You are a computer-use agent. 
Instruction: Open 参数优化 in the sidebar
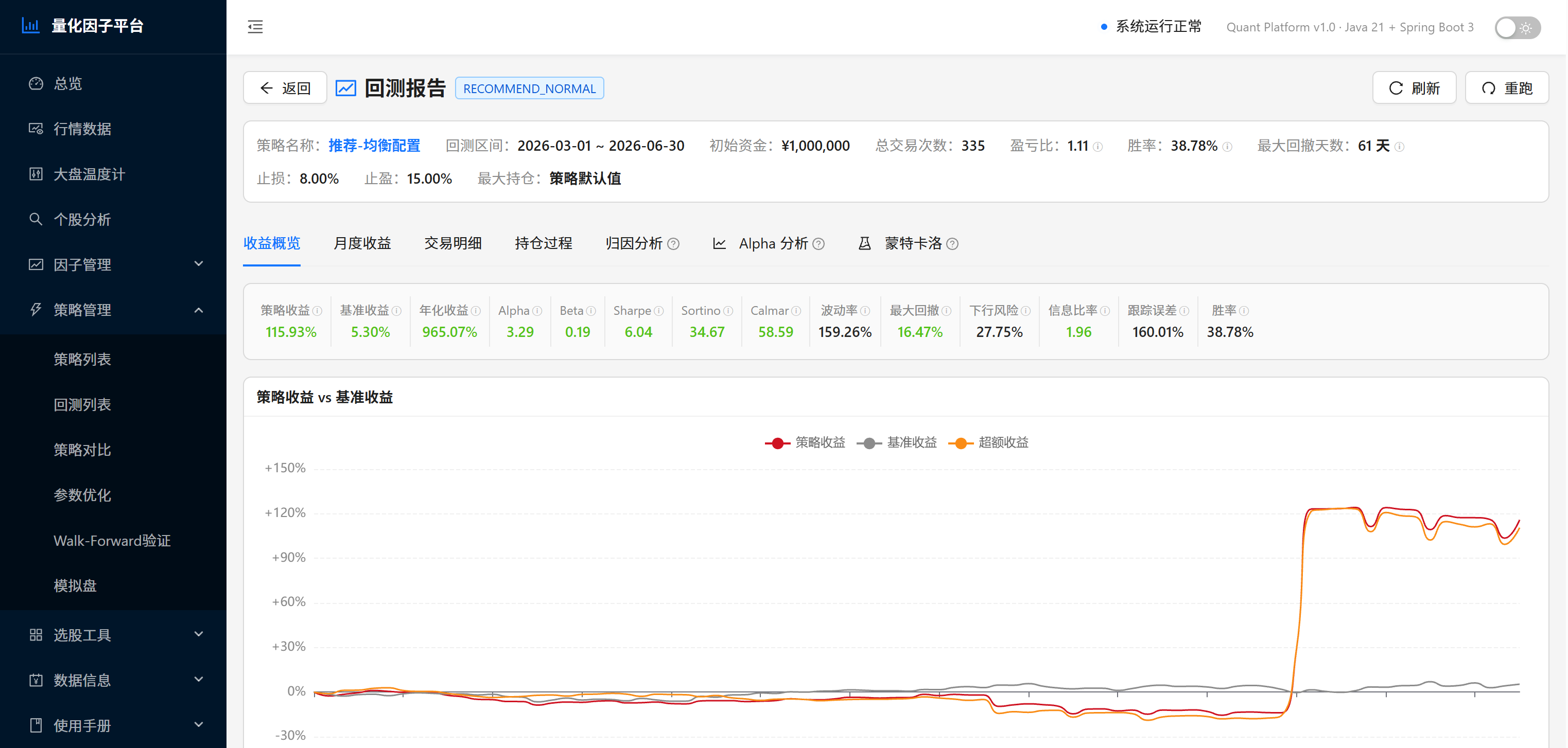tap(113, 495)
